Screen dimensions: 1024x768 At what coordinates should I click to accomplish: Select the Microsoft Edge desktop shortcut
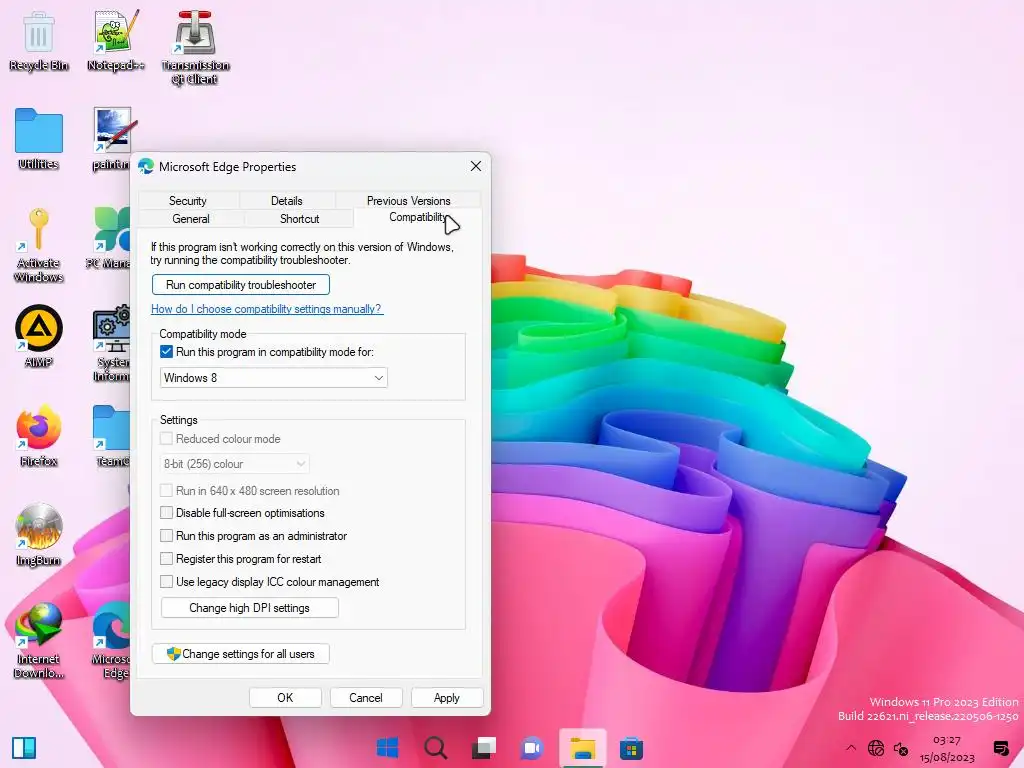pos(112,640)
